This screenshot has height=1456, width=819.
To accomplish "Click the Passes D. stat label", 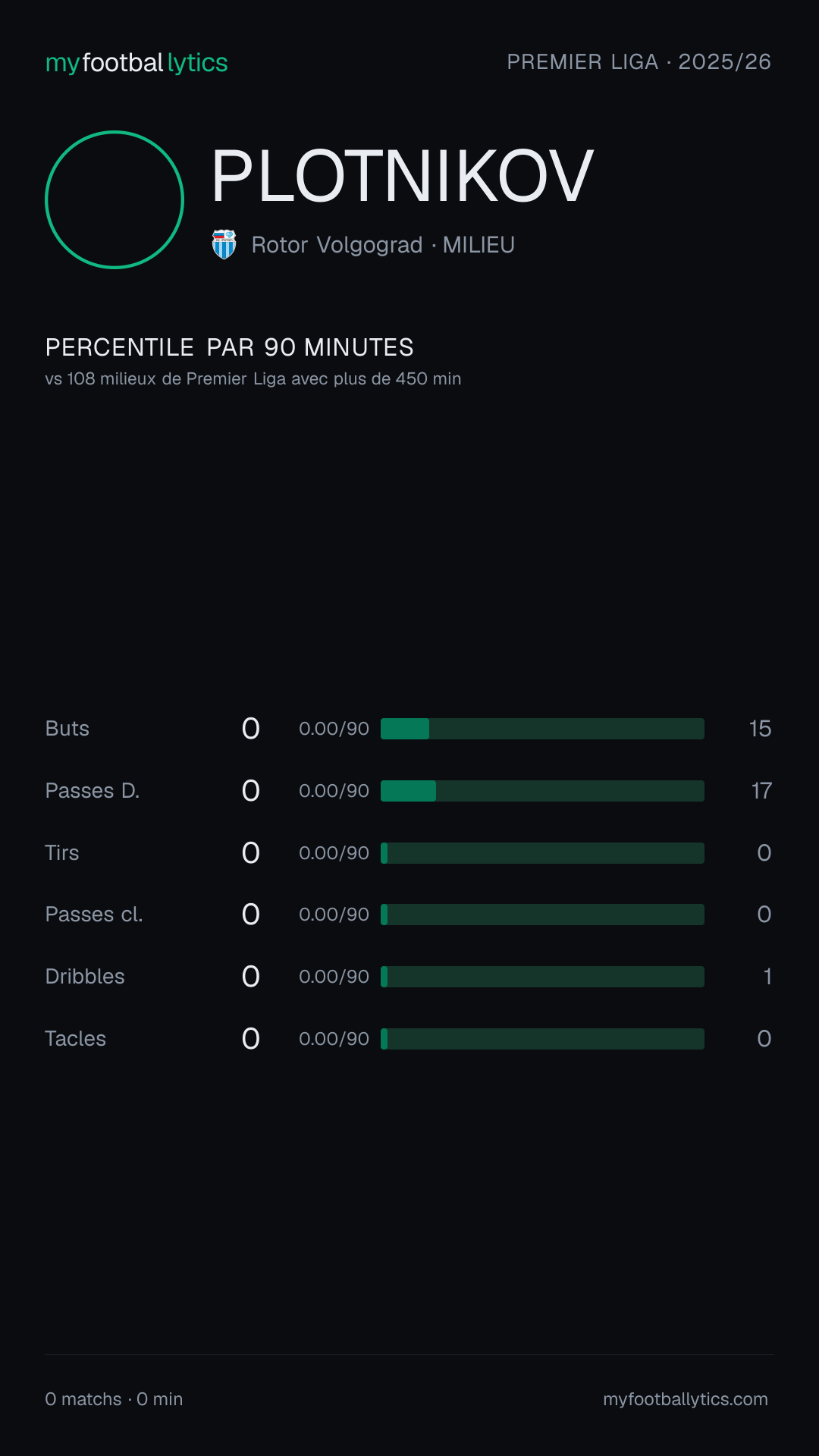I will [x=93, y=791].
